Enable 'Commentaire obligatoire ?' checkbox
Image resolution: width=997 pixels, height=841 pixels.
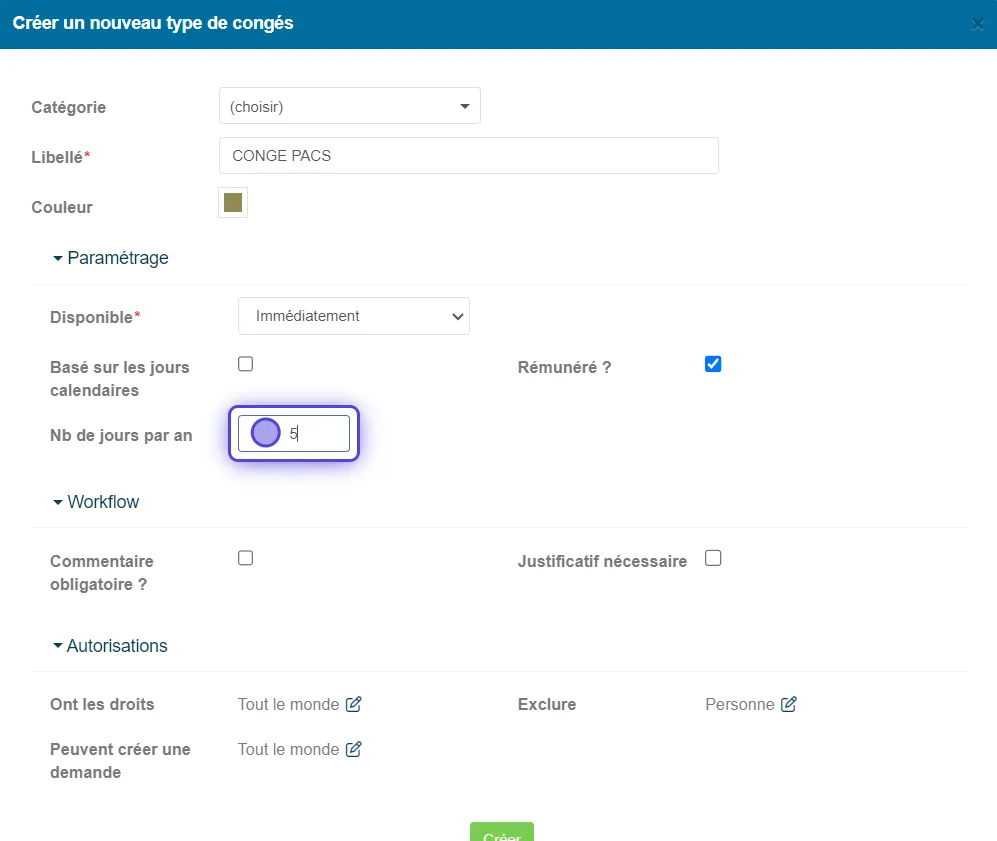click(245, 557)
